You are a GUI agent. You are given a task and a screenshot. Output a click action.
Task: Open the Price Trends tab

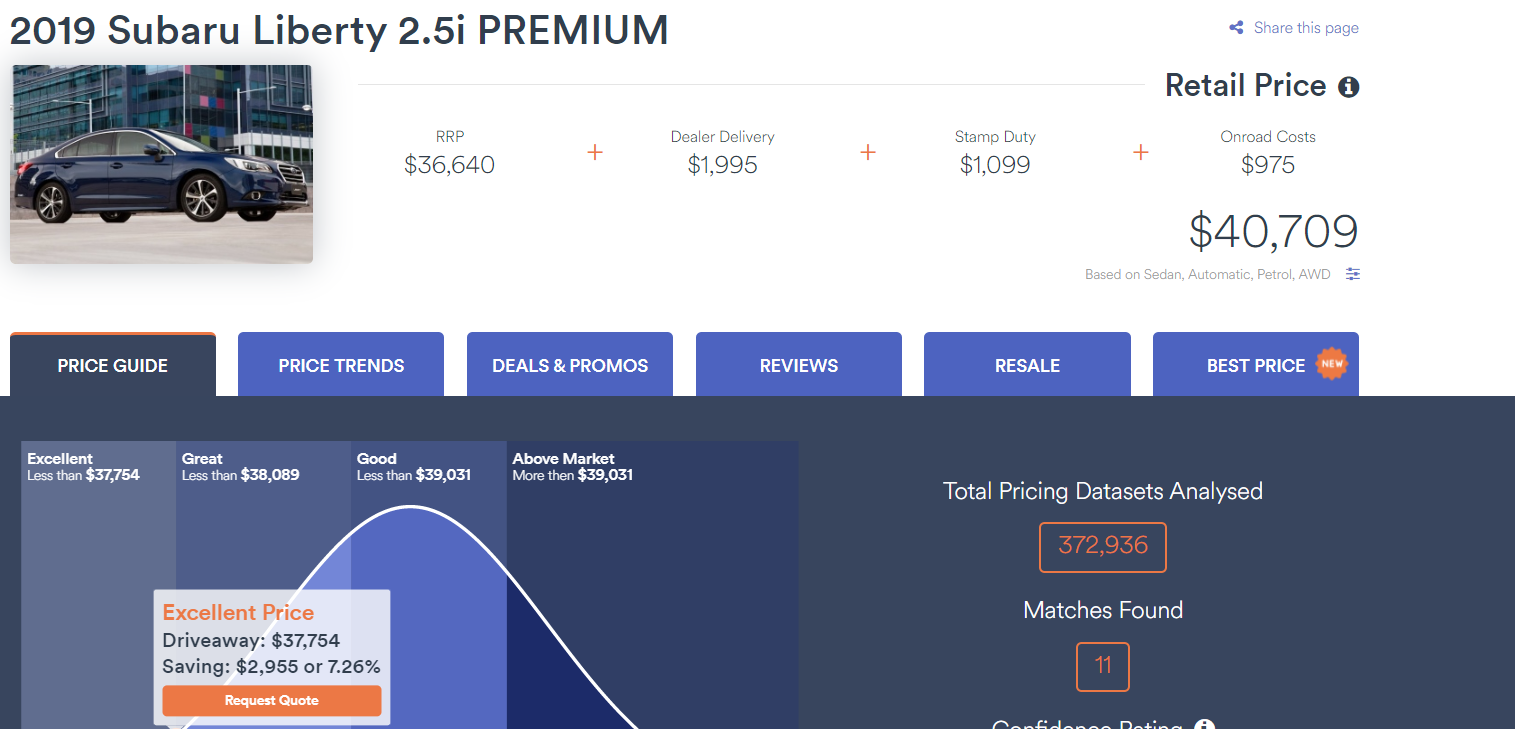click(x=341, y=365)
